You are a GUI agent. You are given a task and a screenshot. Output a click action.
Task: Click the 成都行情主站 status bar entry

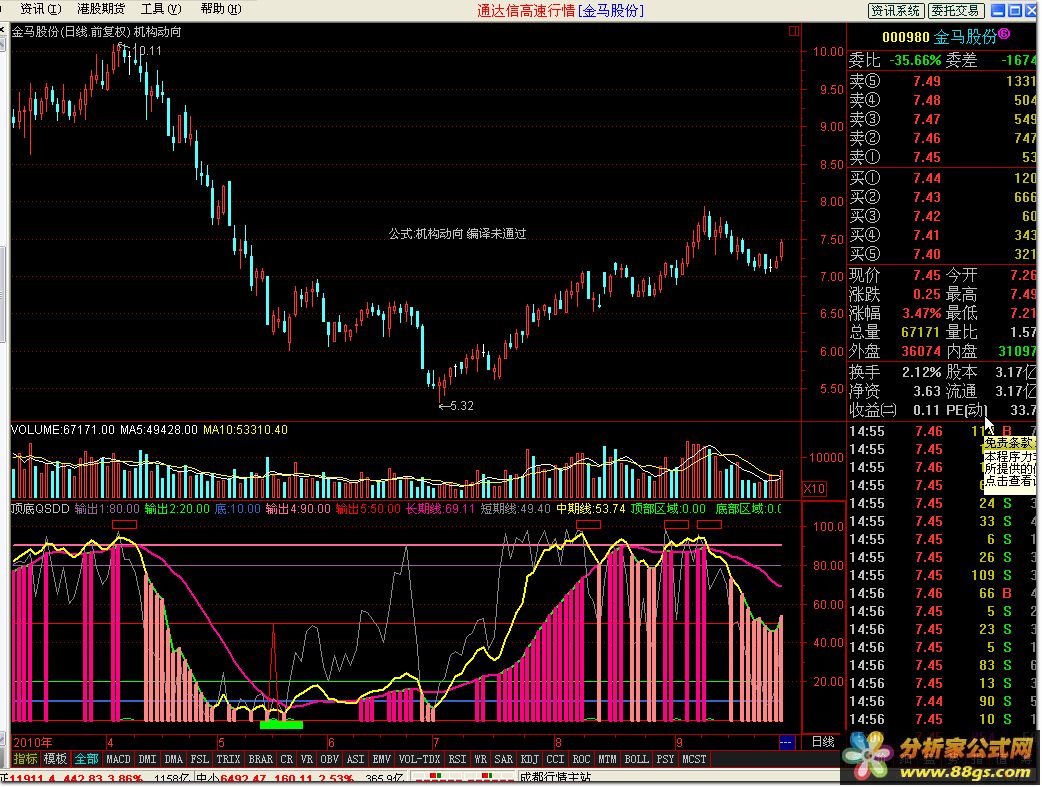click(555, 778)
